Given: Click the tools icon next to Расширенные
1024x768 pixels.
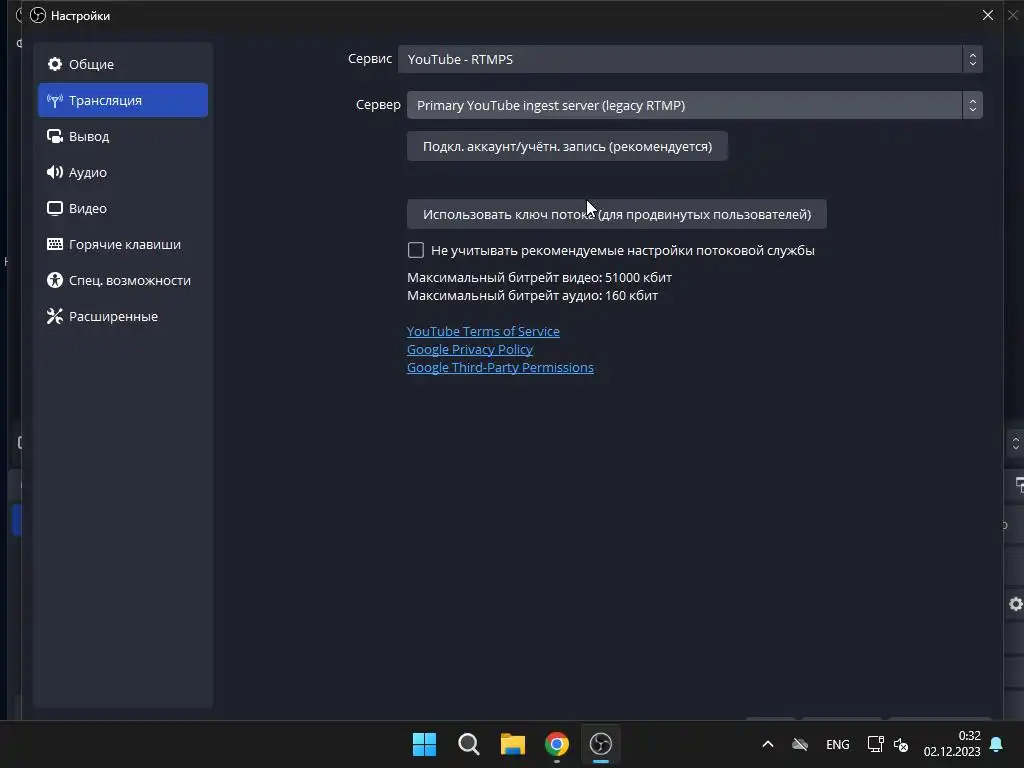Looking at the screenshot, I should click(x=55, y=315).
